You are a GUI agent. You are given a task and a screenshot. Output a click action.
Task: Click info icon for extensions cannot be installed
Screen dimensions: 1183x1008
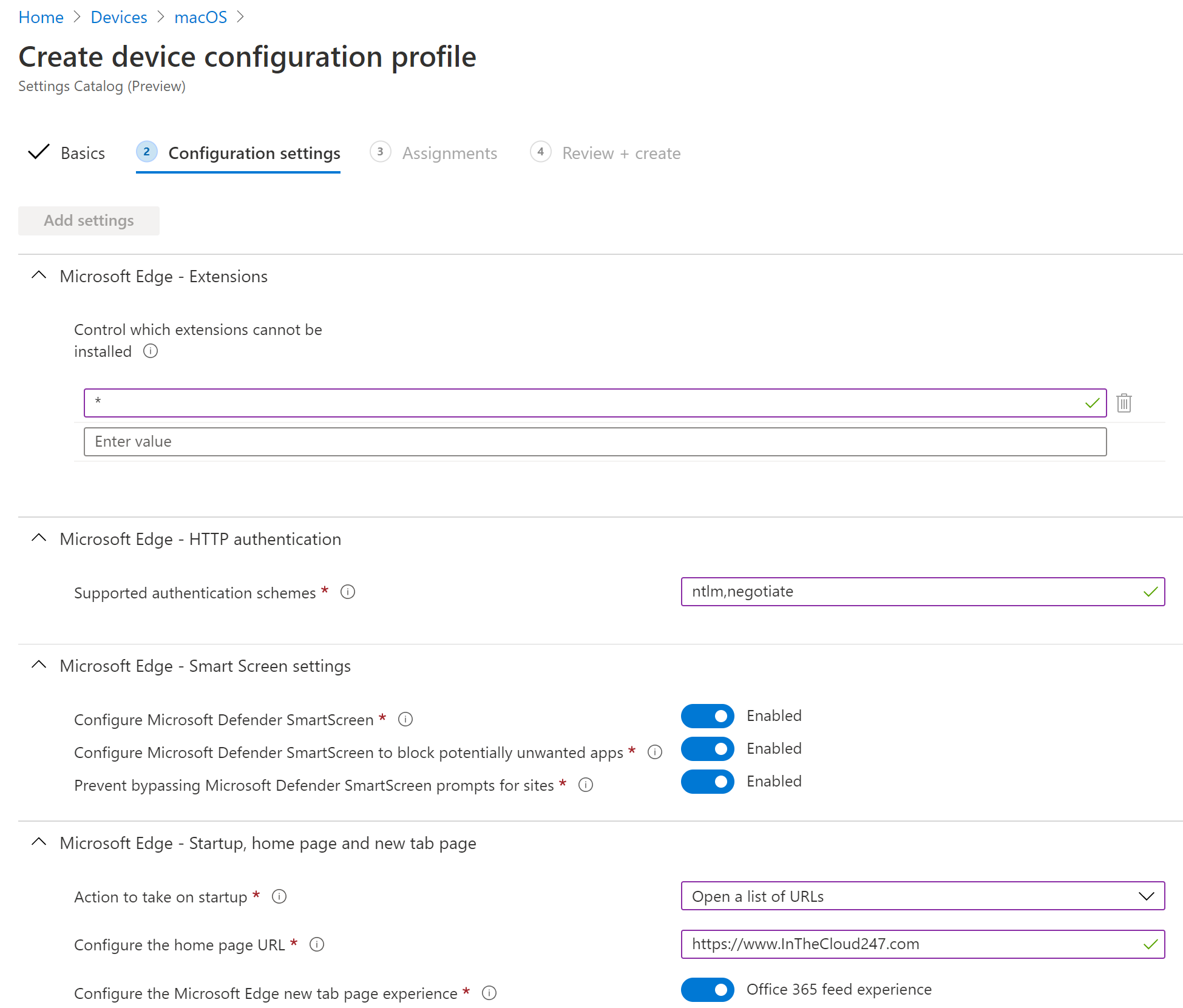coord(151,351)
